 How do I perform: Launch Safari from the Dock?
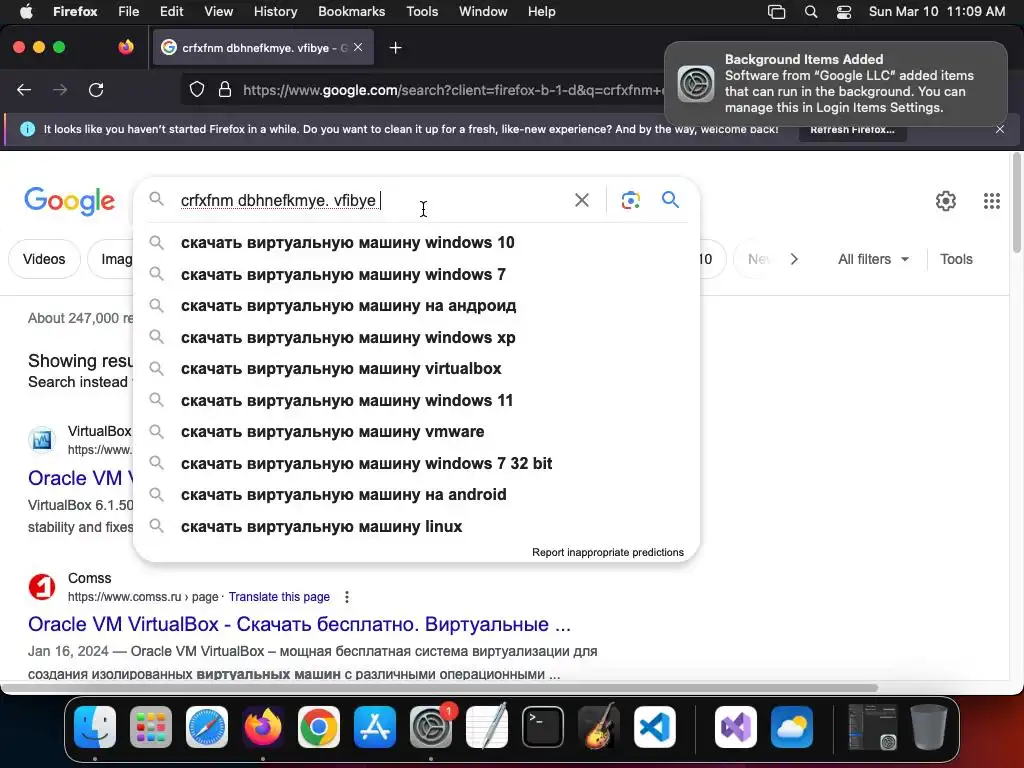(x=207, y=727)
